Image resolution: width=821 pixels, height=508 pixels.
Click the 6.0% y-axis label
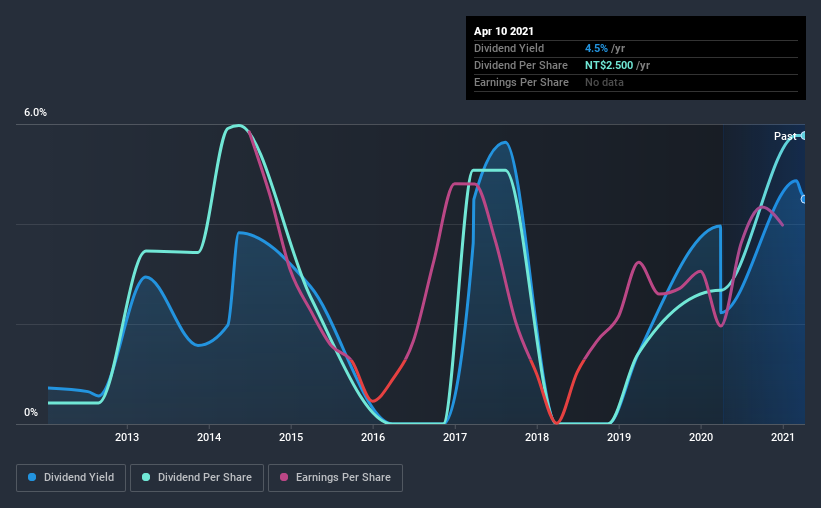pos(35,113)
